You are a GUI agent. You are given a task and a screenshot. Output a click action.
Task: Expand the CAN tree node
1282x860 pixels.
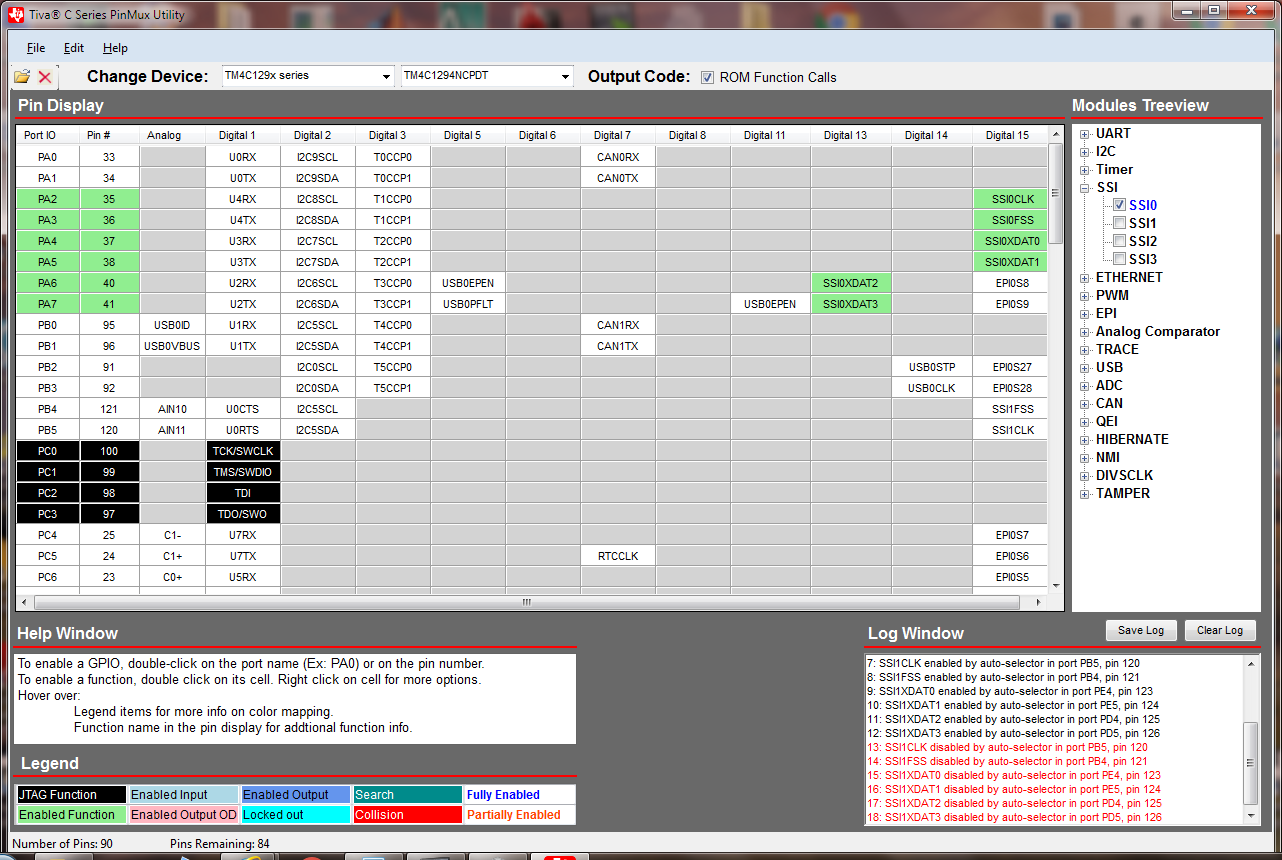[x=1085, y=403]
